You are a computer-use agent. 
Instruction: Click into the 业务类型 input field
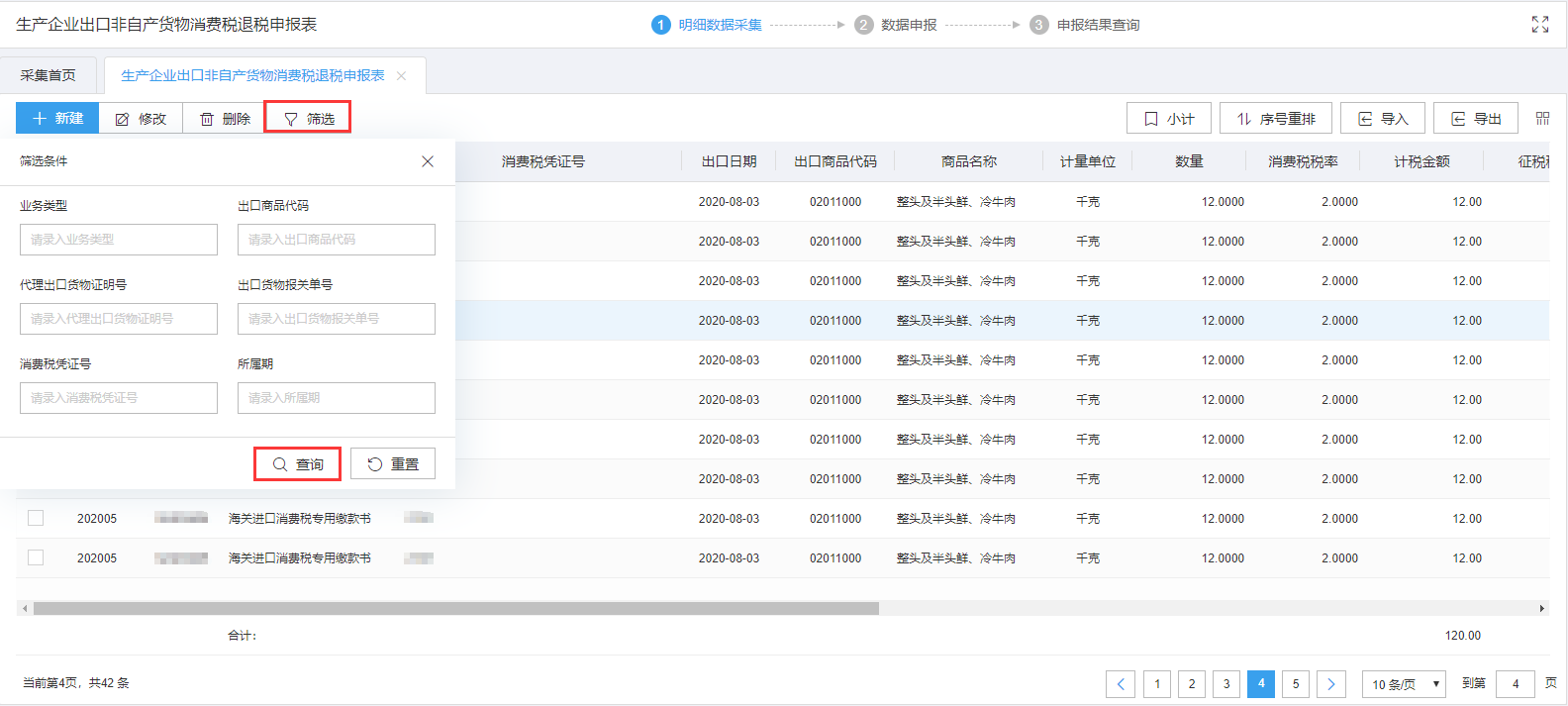tap(119, 240)
